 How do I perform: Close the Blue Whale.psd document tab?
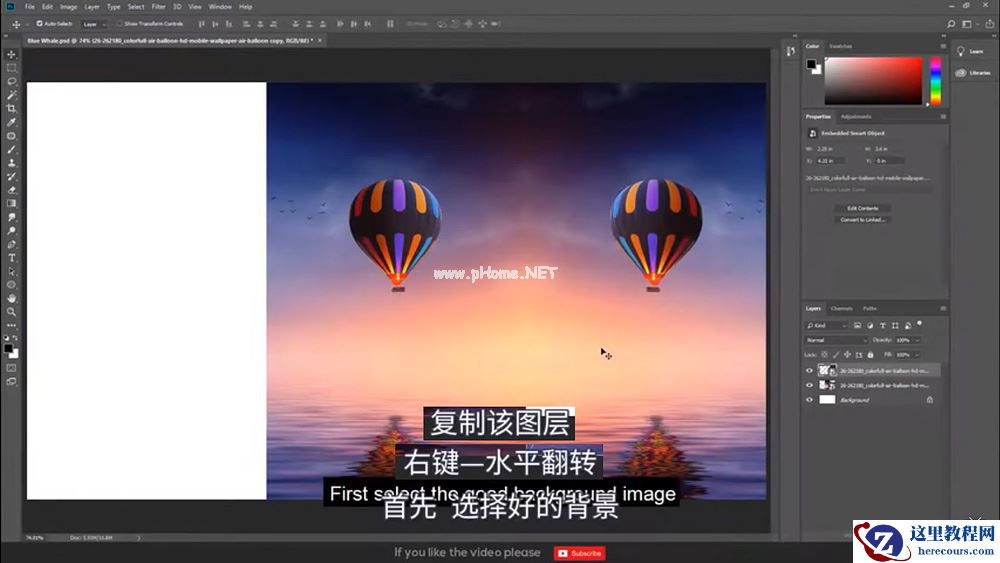point(320,40)
